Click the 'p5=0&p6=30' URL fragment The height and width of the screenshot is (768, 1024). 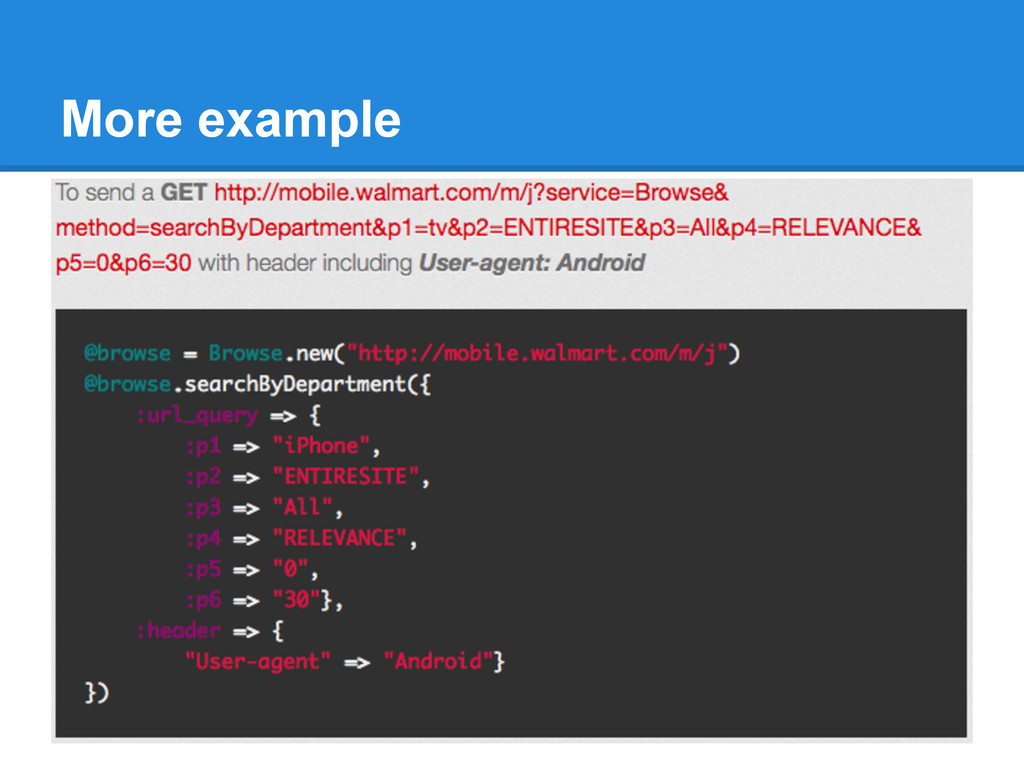tap(123, 263)
